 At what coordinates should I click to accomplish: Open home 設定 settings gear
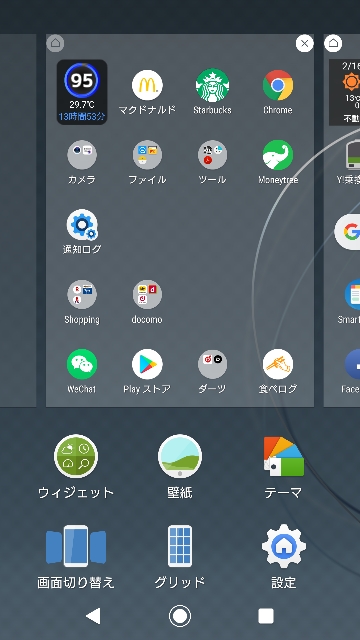point(284,546)
